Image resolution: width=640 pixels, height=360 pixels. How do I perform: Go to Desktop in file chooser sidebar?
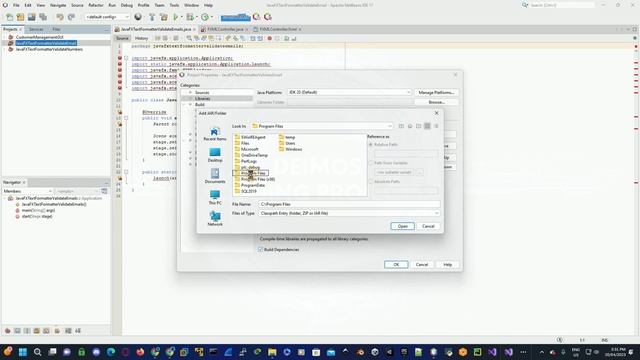point(215,155)
